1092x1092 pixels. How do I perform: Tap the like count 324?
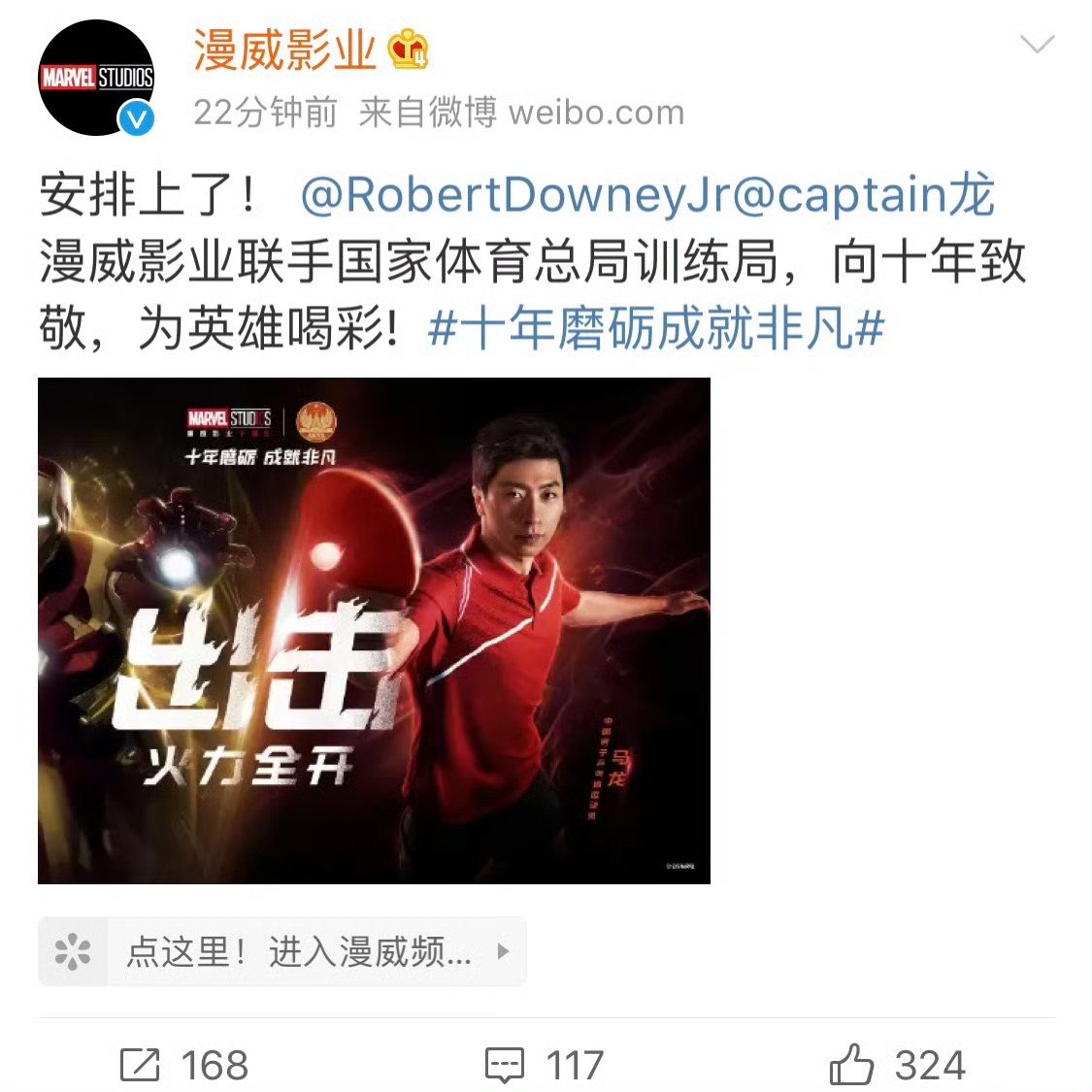pos(931,1065)
